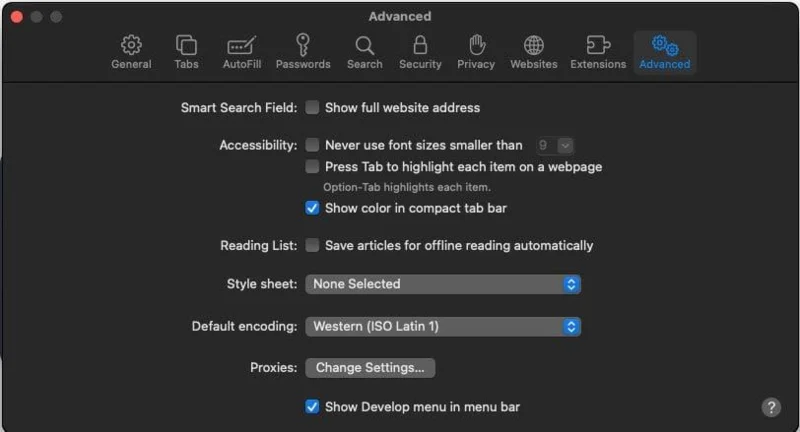Viewport: 800px width, 432px height.
Task: Expand the Style sheet dropdown
Action: point(443,284)
